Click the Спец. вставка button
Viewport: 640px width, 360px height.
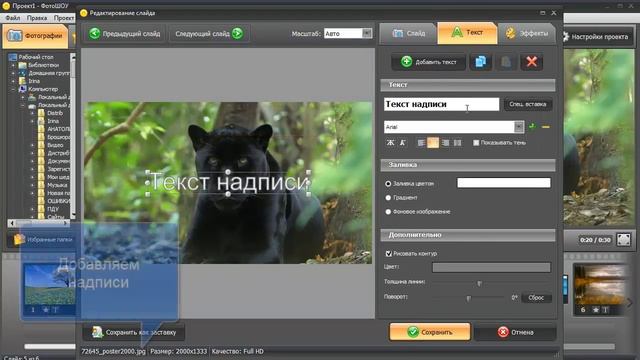pos(528,104)
